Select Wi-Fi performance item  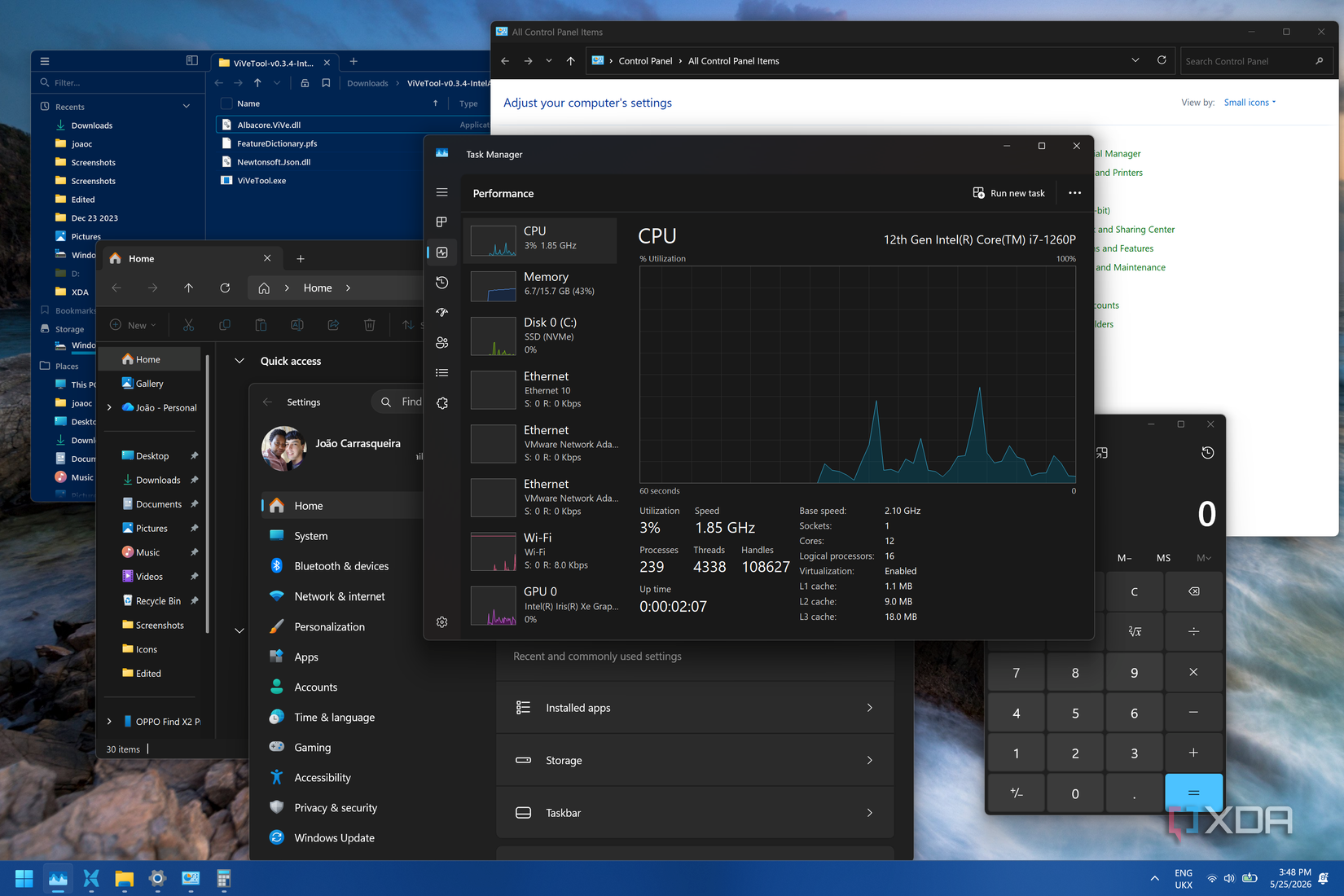pos(540,551)
